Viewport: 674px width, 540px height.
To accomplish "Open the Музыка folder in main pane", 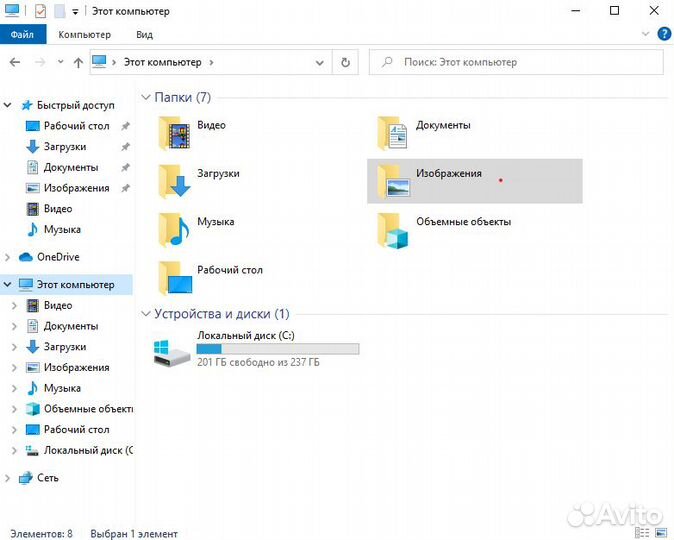I will coord(176,229).
